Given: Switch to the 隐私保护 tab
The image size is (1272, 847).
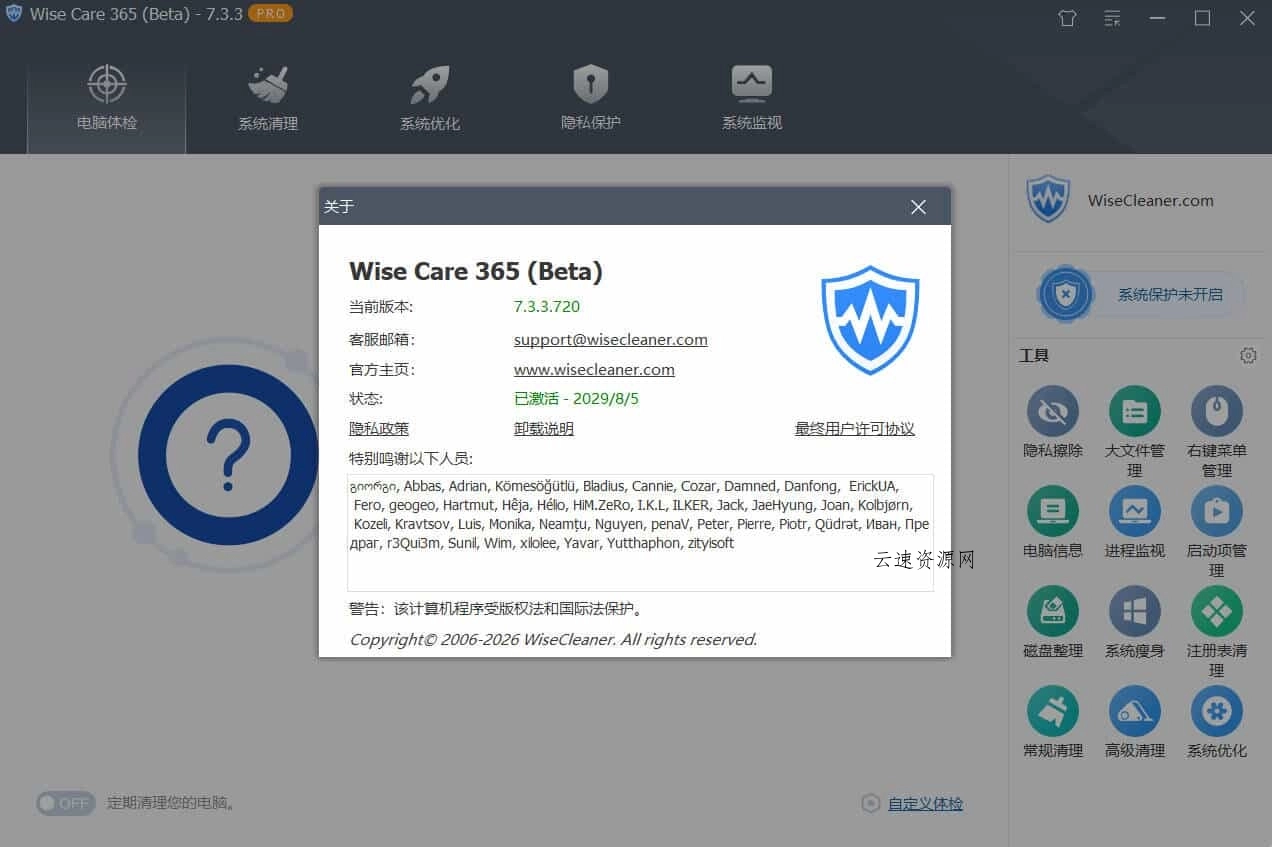Looking at the screenshot, I should [x=590, y=97].
